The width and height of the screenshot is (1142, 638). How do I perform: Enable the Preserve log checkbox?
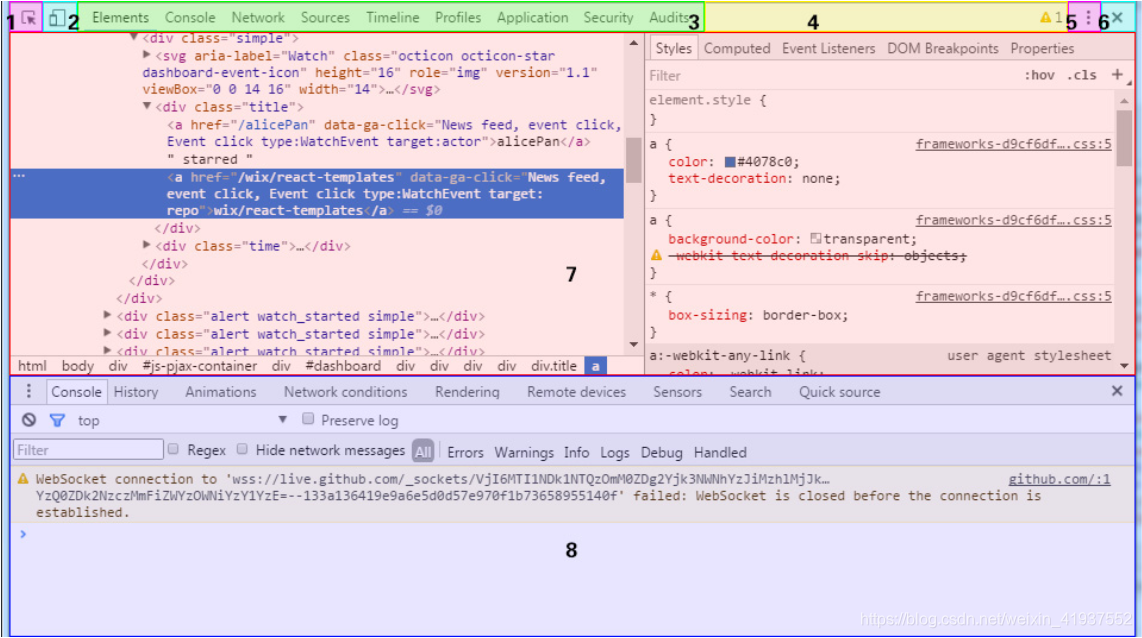point(308,419)
